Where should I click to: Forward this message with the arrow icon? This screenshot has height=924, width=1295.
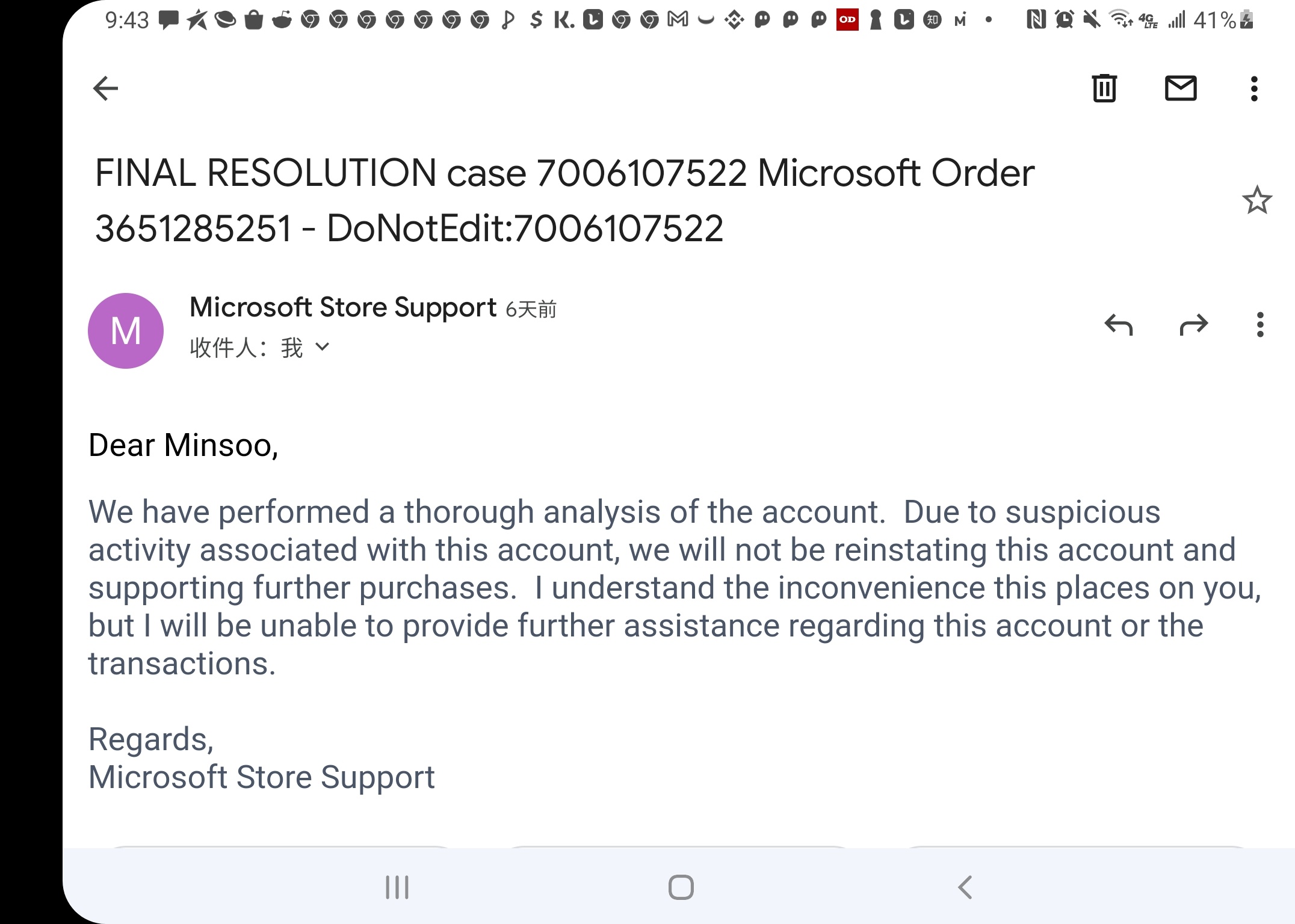point(1194,325)
